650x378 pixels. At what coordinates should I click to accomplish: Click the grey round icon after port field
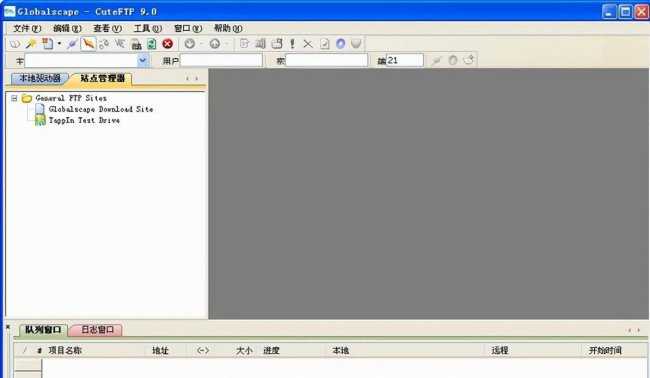pyautogui.click(x=453, y=61)
